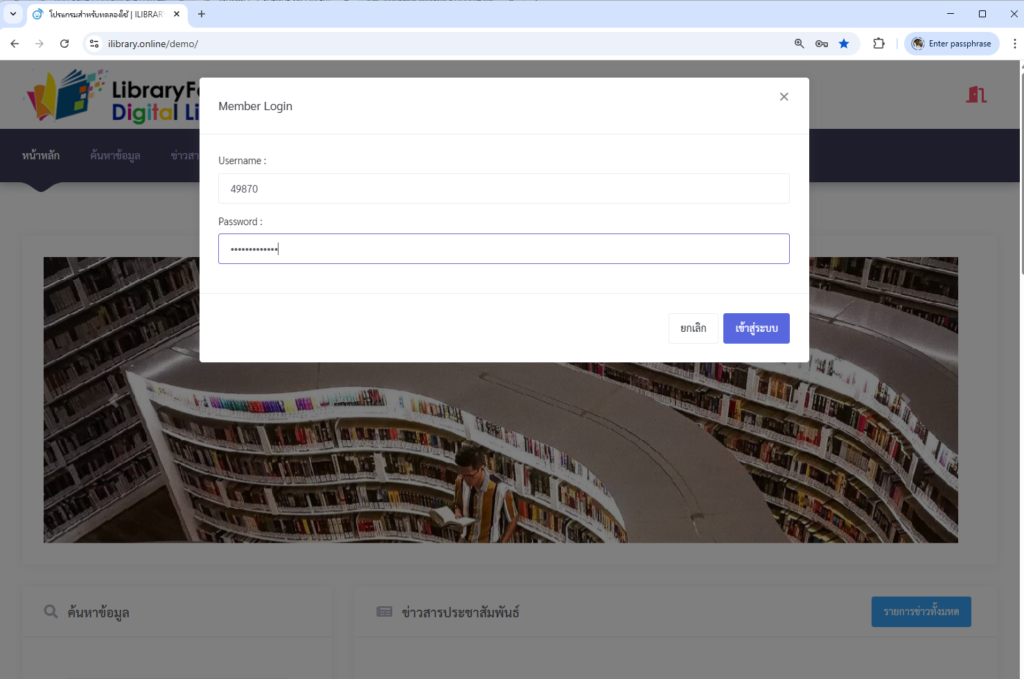The image size is (1024, 679).
Task: Expand the tab search dropdown arrow
Action: [13, 14]
